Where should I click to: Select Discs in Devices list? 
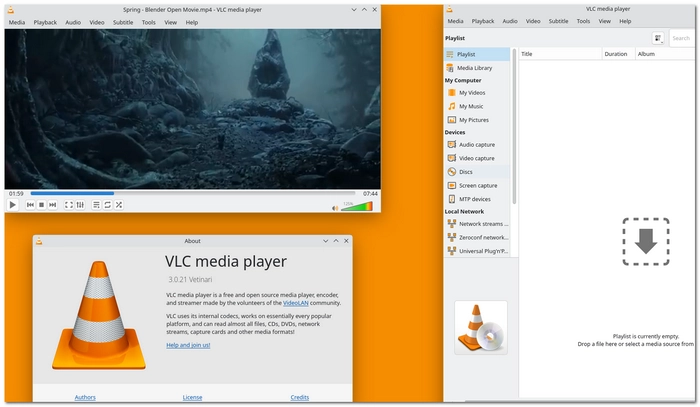tap(477, 172)
